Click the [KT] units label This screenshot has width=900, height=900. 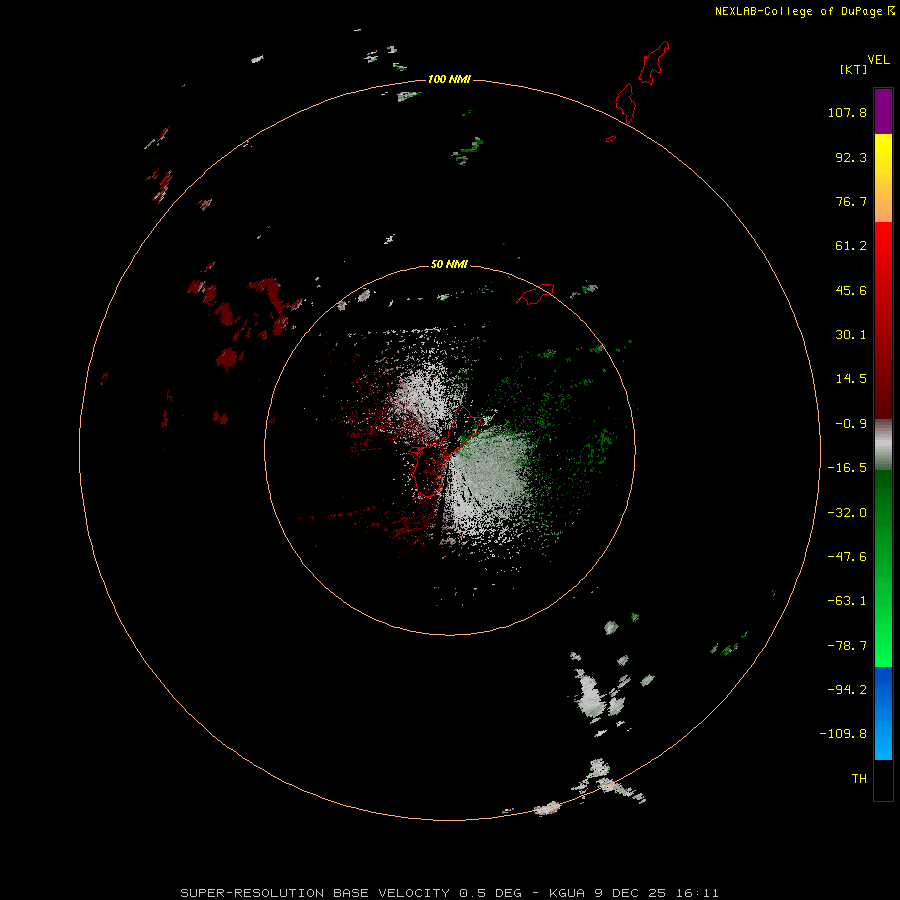(x=854, y=69)
